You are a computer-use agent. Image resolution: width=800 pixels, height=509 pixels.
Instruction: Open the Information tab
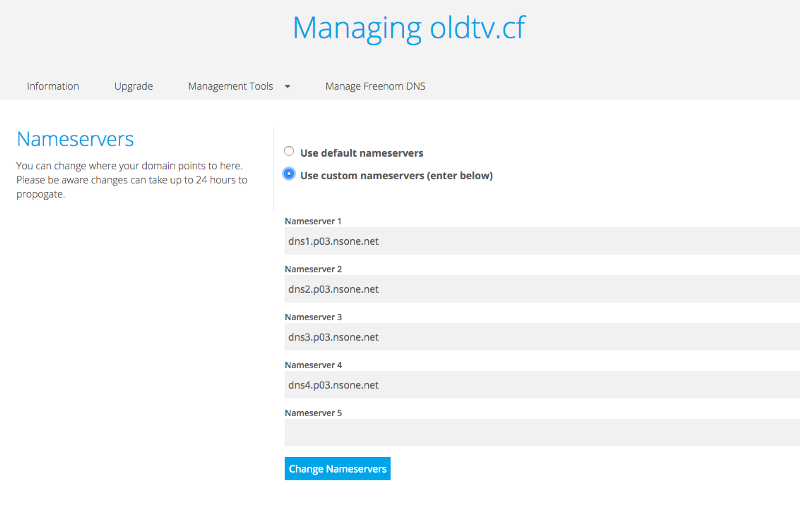(x=53, y=86)
